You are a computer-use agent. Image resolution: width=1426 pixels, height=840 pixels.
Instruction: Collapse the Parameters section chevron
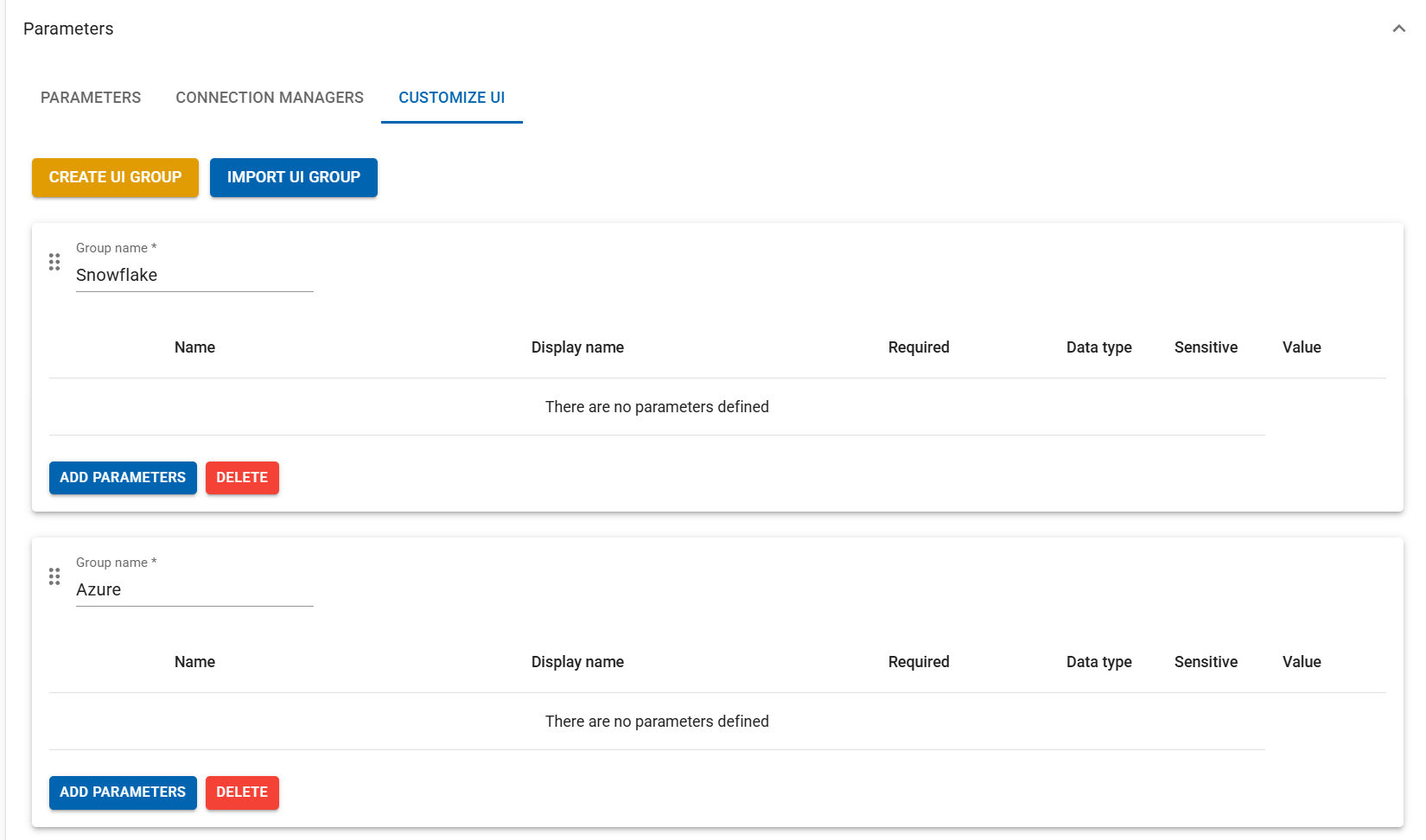1398,29
